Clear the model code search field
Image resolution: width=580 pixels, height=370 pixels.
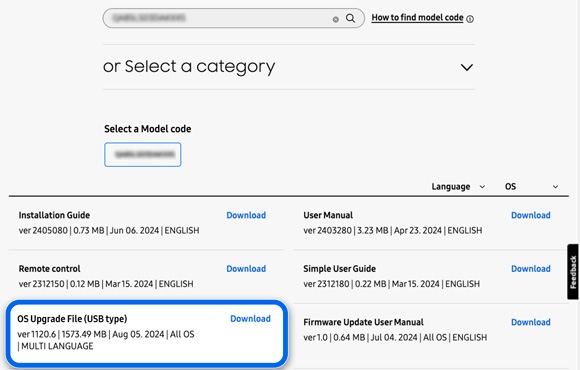click(335, 19)
